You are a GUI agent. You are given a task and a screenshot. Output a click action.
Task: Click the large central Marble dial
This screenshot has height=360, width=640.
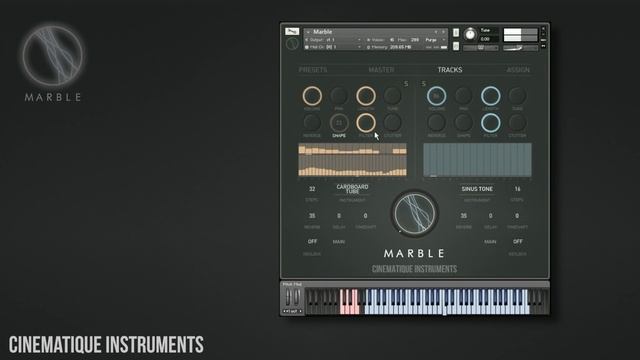(x=415, y=213)
